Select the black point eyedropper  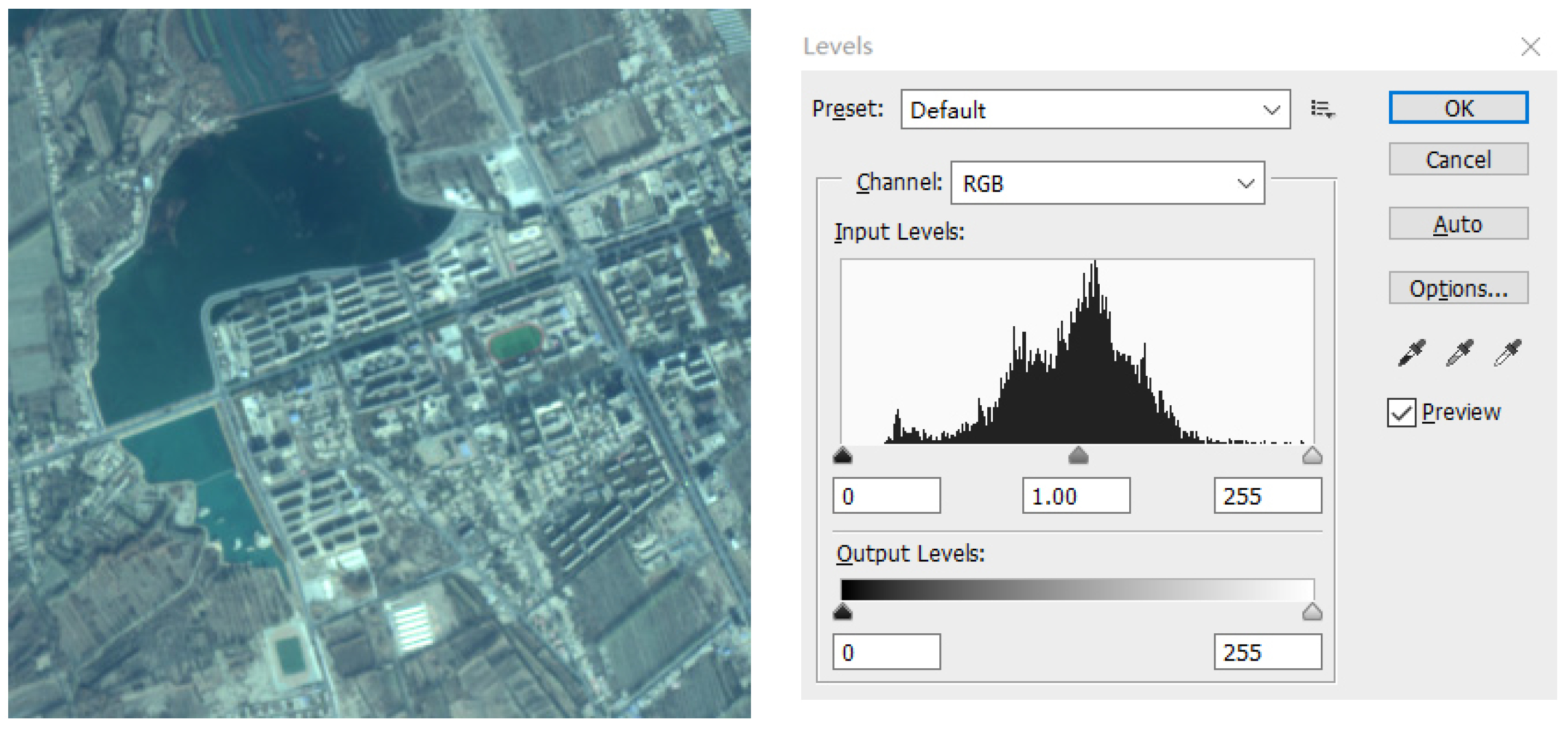coord(1411,352)
